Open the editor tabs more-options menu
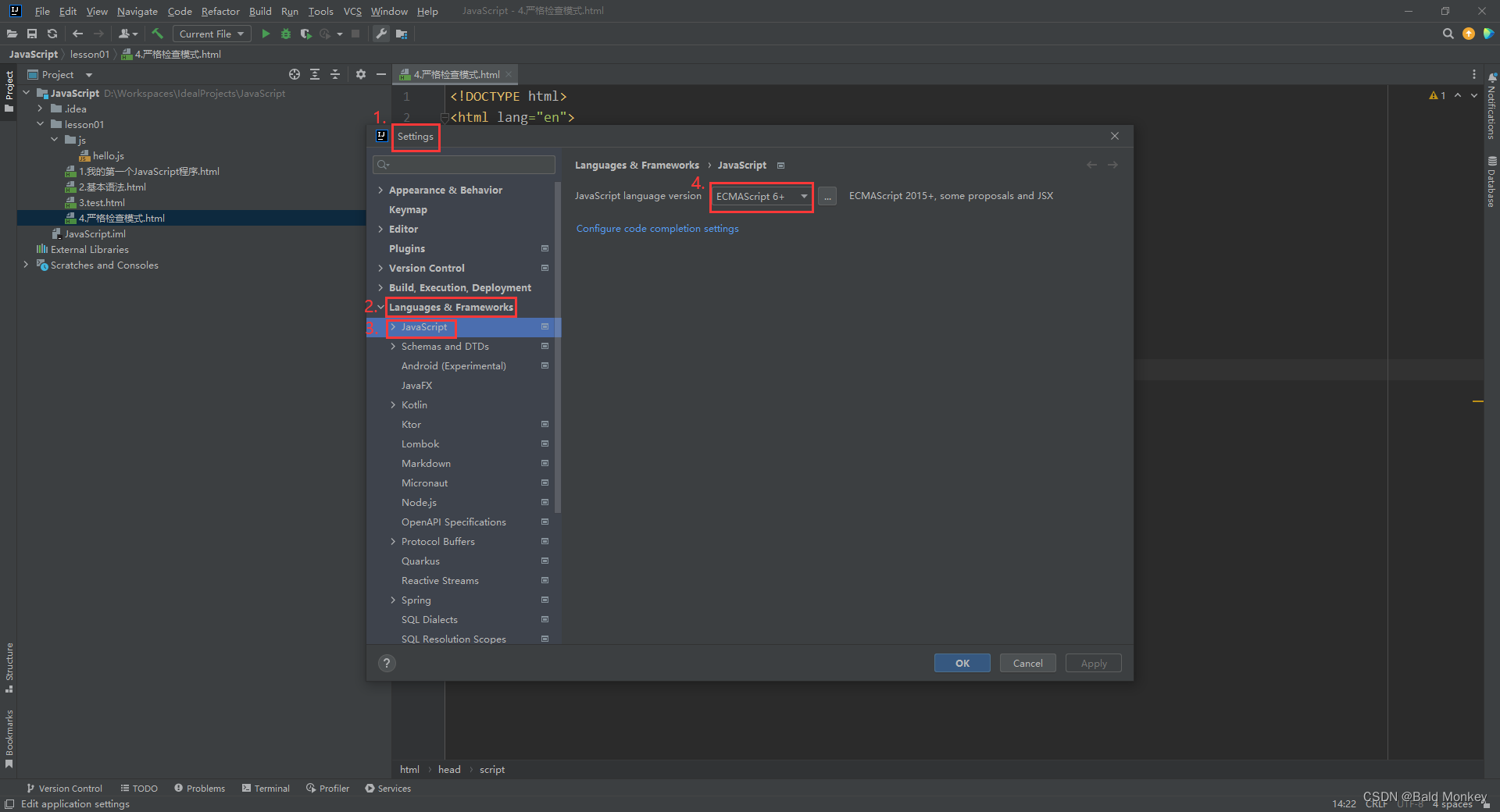Viewport: 1500px width, 812px height. [1474, 74]
